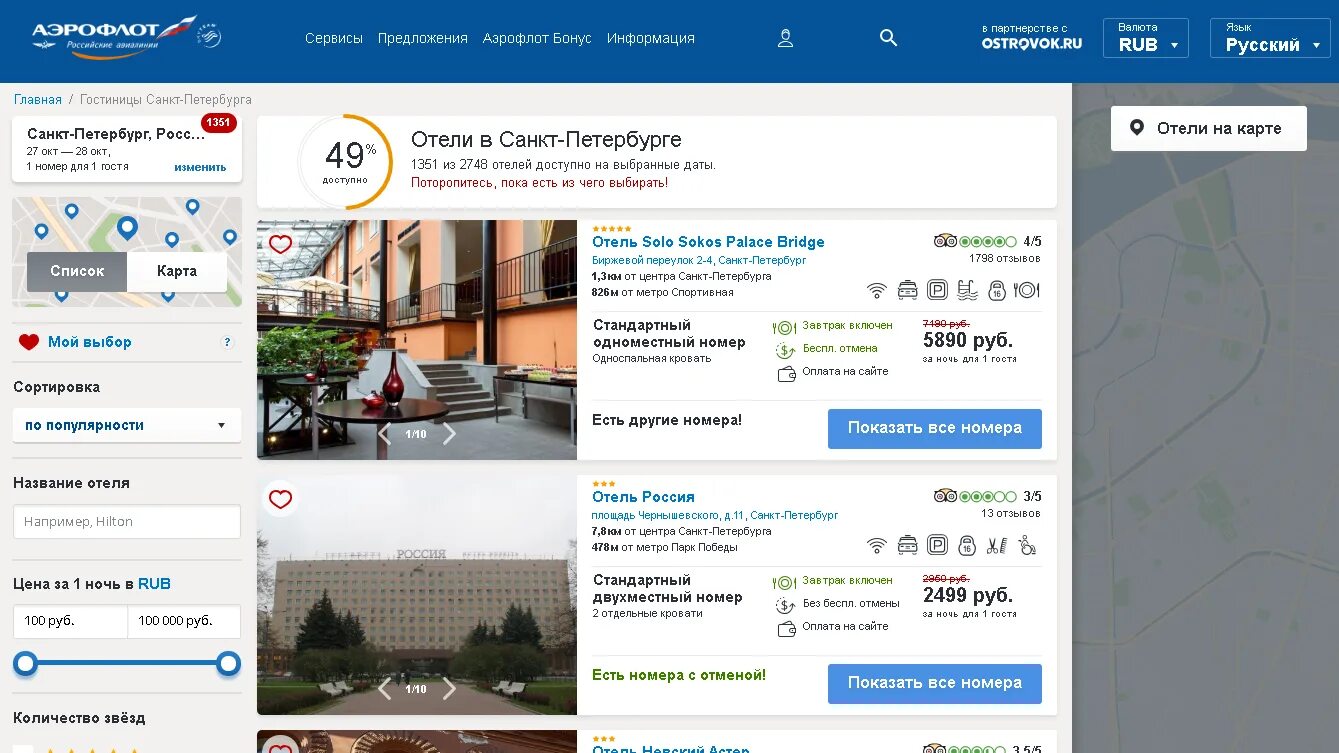Click cancellation icon for Отель Россия room
The width and height of the screenshot is (1339, 753).
pyautogui.click(x=785, y=605)
